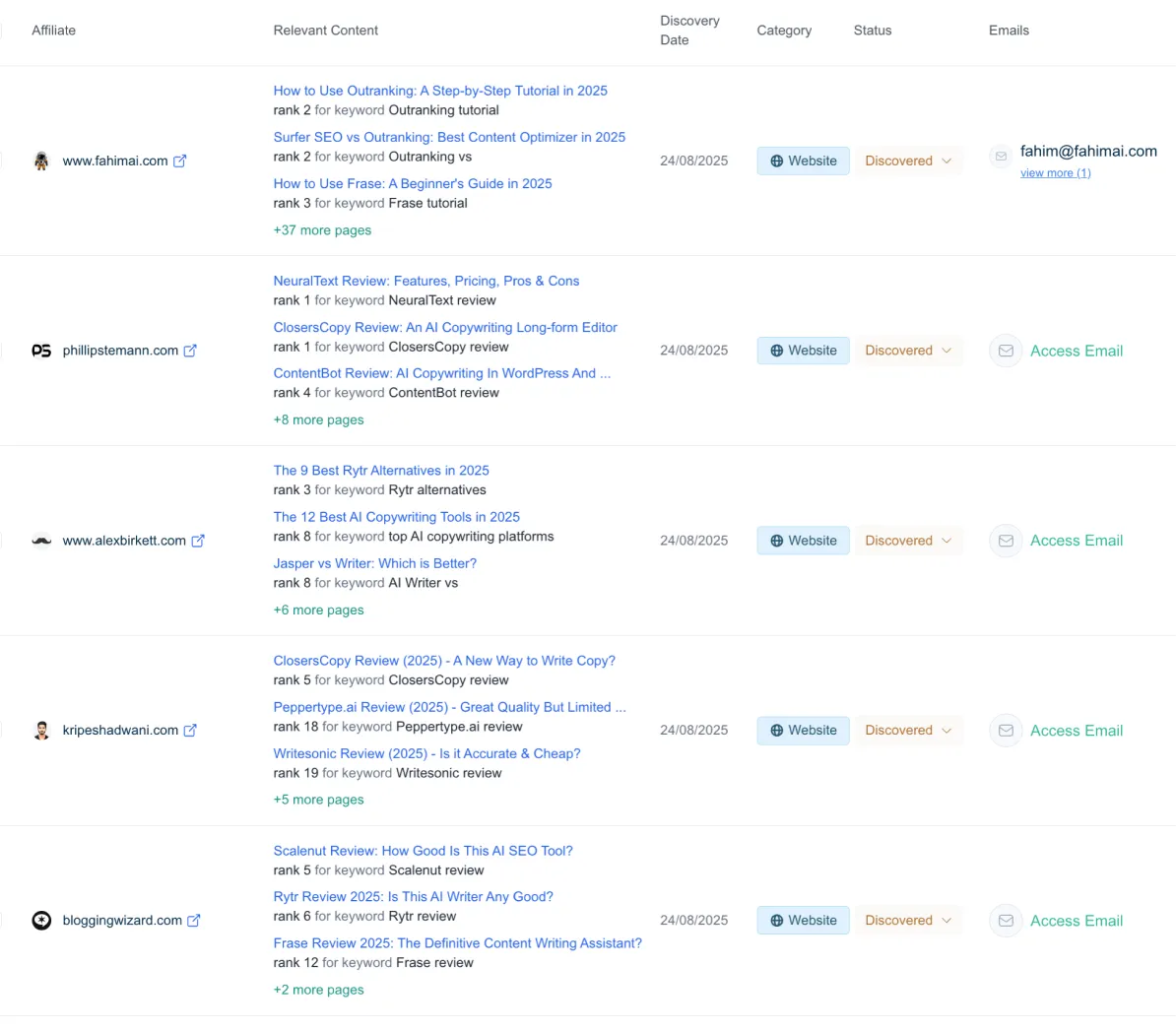The height and width of the screenshot is (1030, 1176).
Task: Open Surfer SEO vs Outranking link
Action: (449, 137)
